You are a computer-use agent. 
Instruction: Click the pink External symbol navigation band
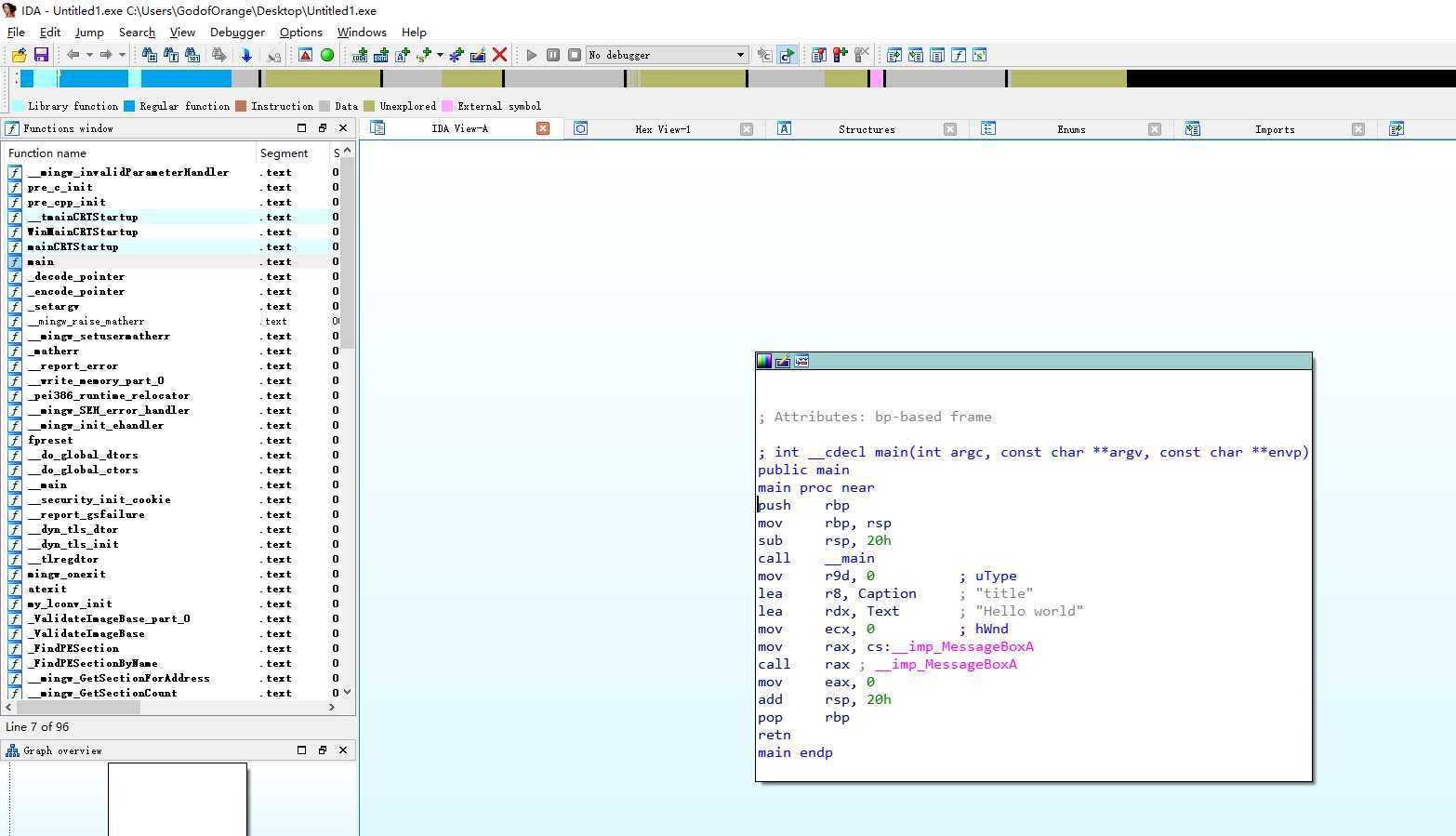(x=877, y=79)
